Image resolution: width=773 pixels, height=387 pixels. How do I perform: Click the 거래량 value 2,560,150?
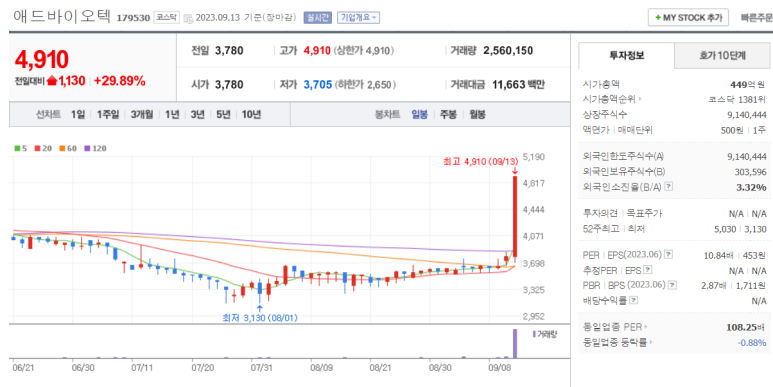click(x=508, y=50)
